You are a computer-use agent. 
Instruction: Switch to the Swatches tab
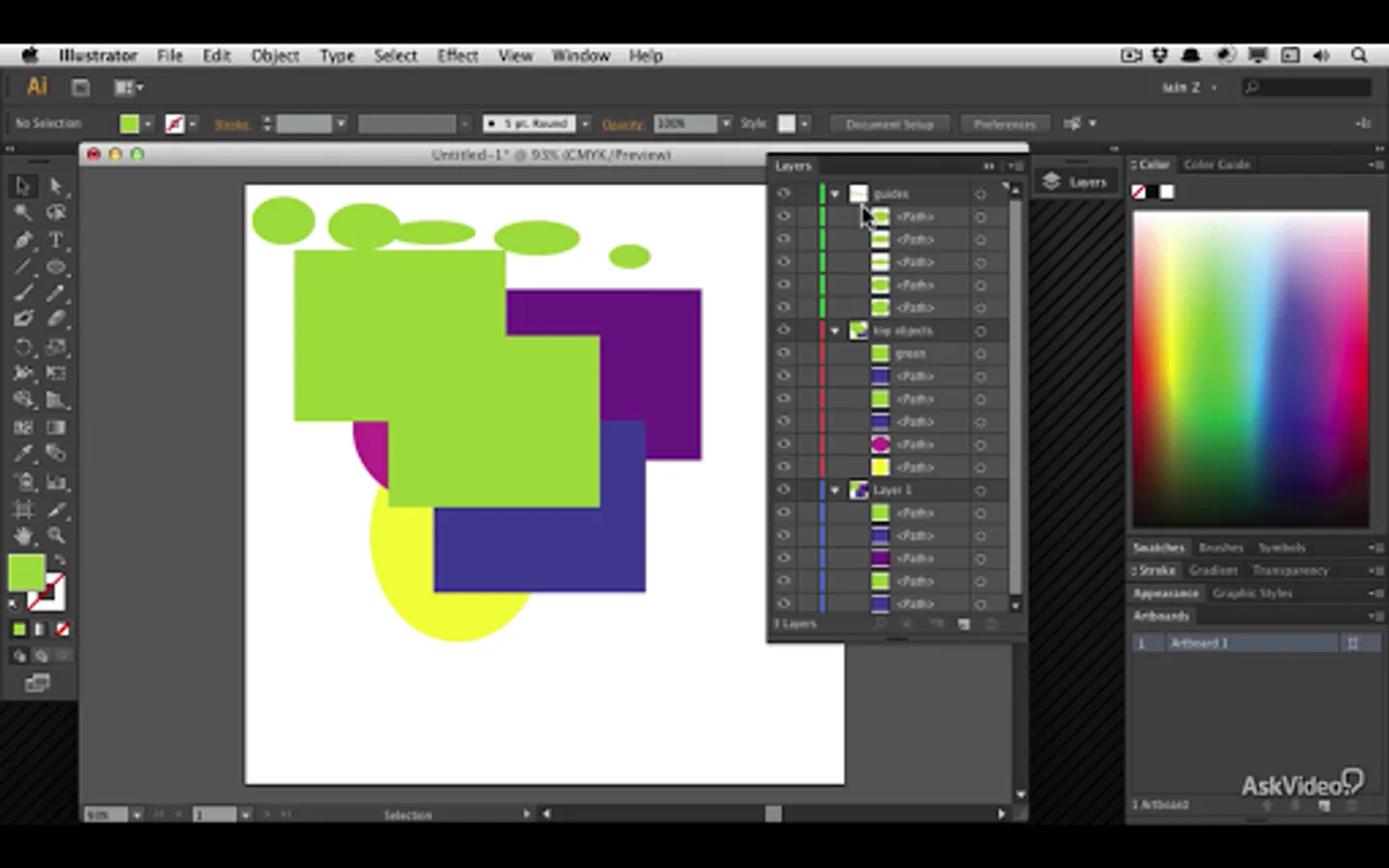[x=1158, y=548]
